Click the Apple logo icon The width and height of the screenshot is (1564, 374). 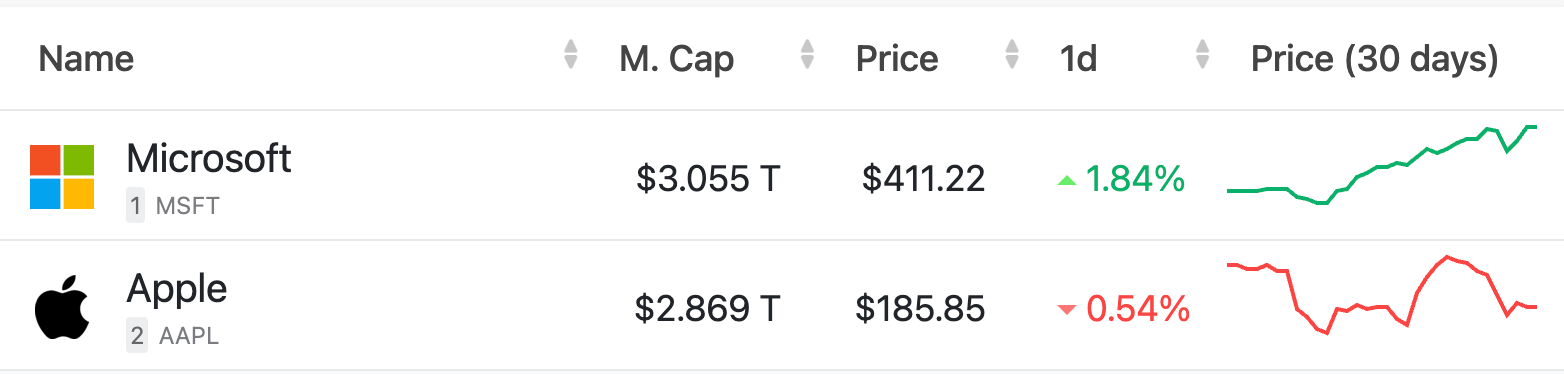click(62, 306)
